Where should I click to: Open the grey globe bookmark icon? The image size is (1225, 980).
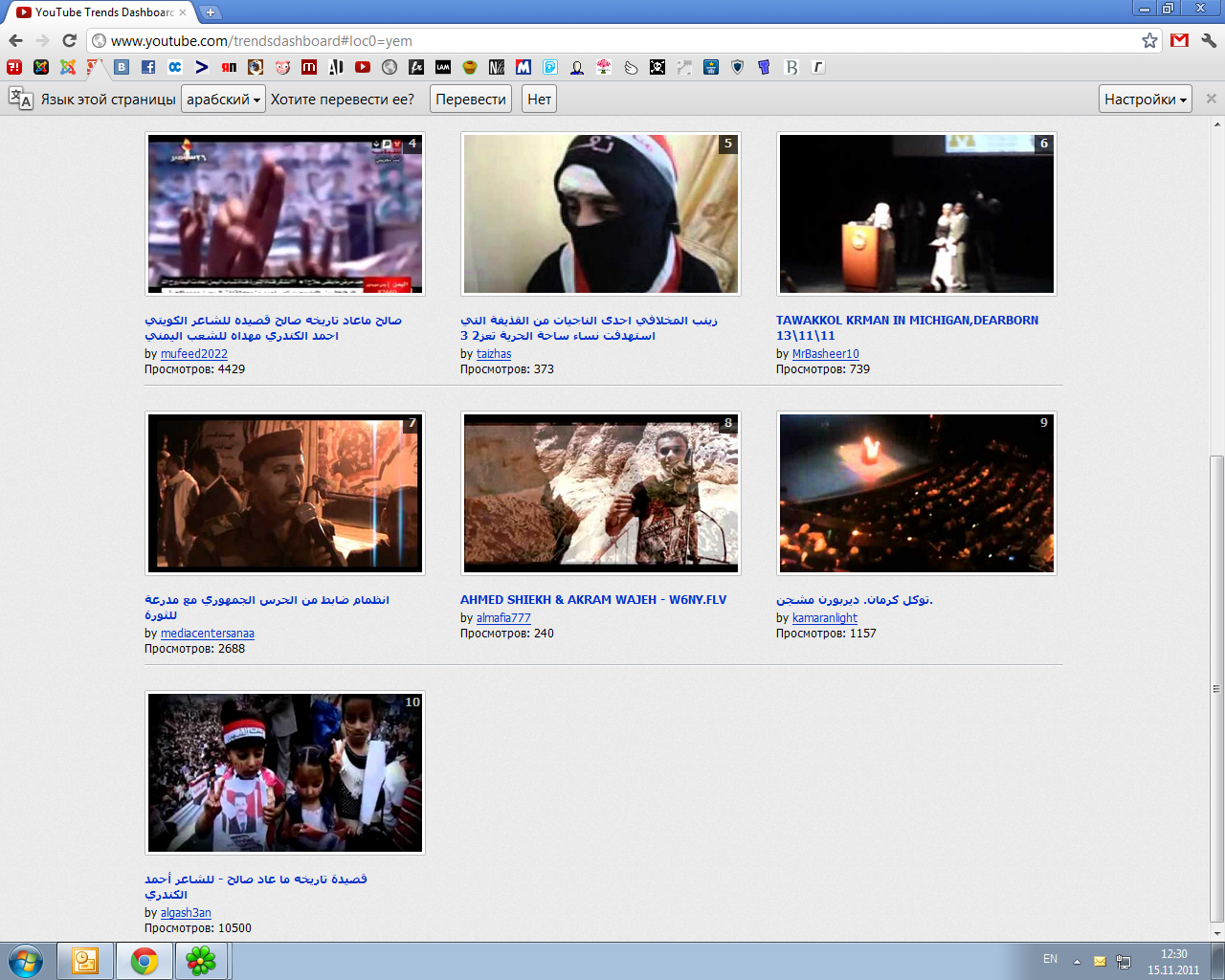(390, 67)
